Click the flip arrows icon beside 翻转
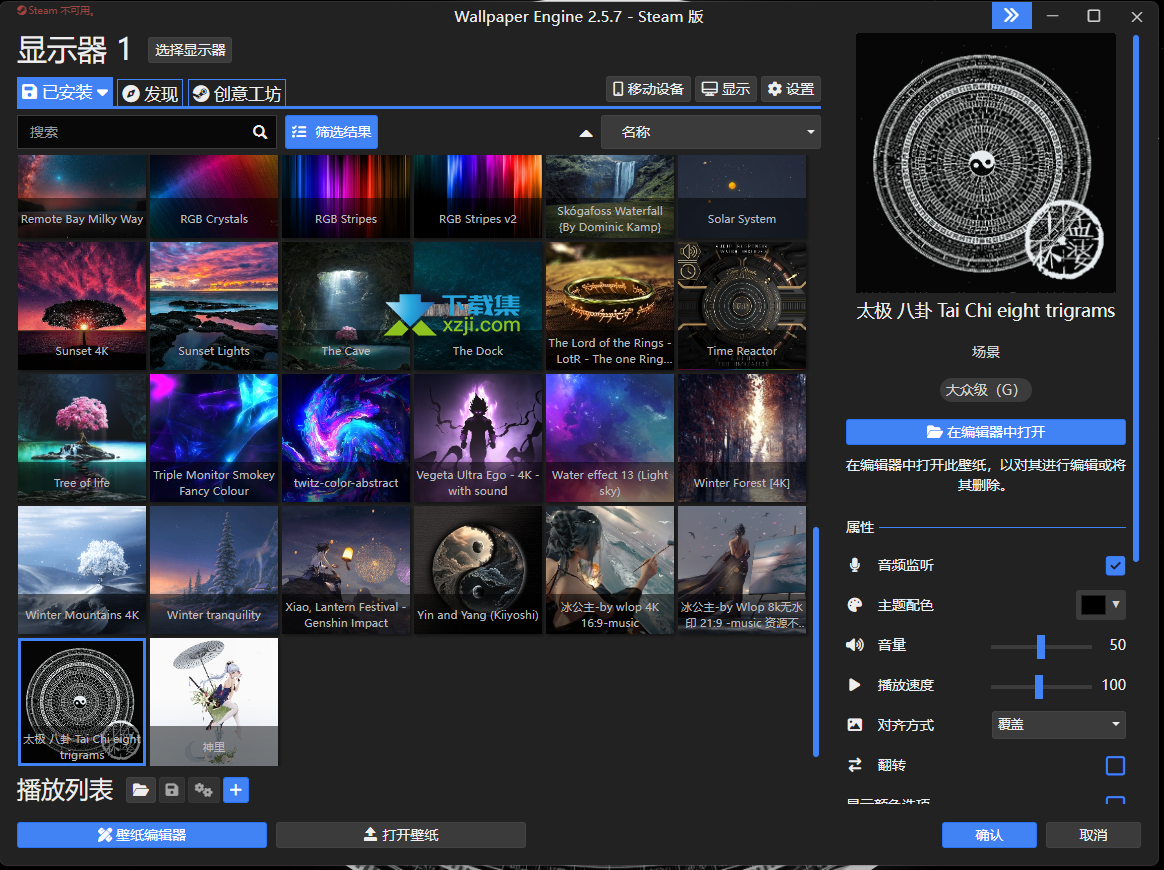The height and width of the screenshot is (870, 1164). (x=854, y=765)
